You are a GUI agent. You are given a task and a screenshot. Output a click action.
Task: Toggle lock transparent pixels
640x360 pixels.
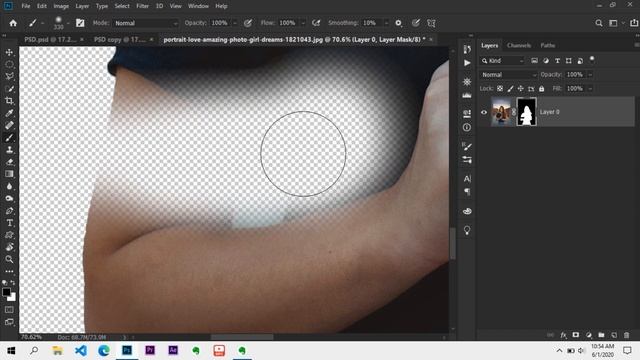(x=500, y=89)
